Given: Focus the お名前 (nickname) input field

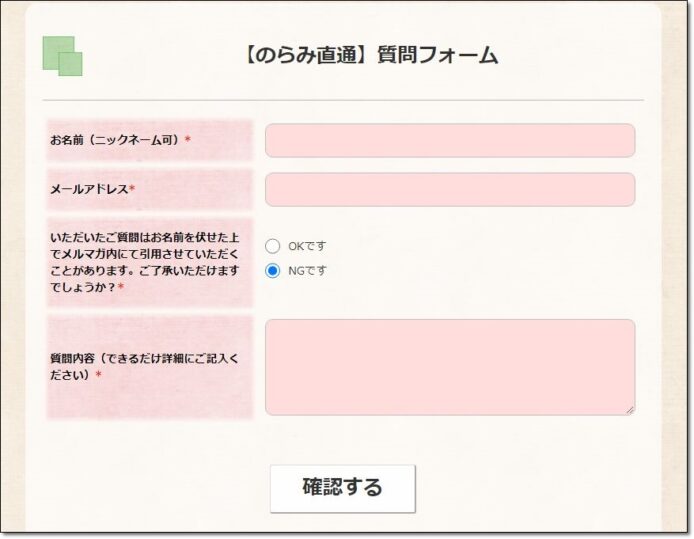Looking at the screenshot, I should point(450,140).
